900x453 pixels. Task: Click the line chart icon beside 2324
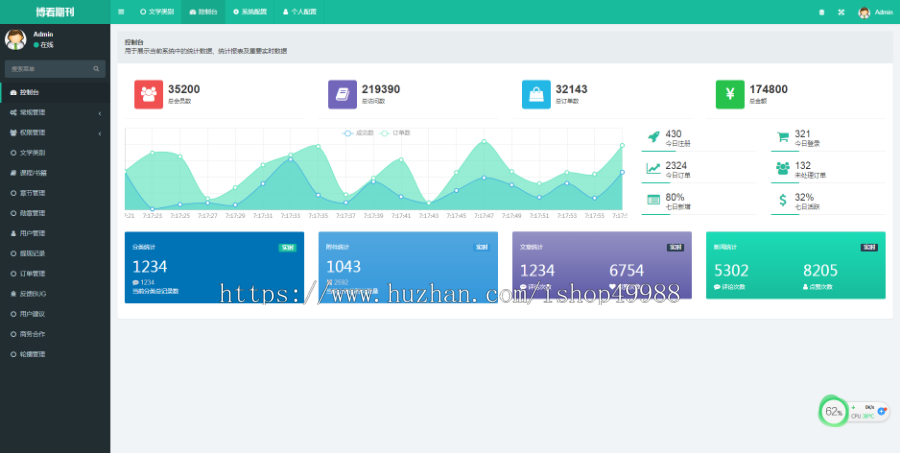pyautogui.click(x=653, y=168)
